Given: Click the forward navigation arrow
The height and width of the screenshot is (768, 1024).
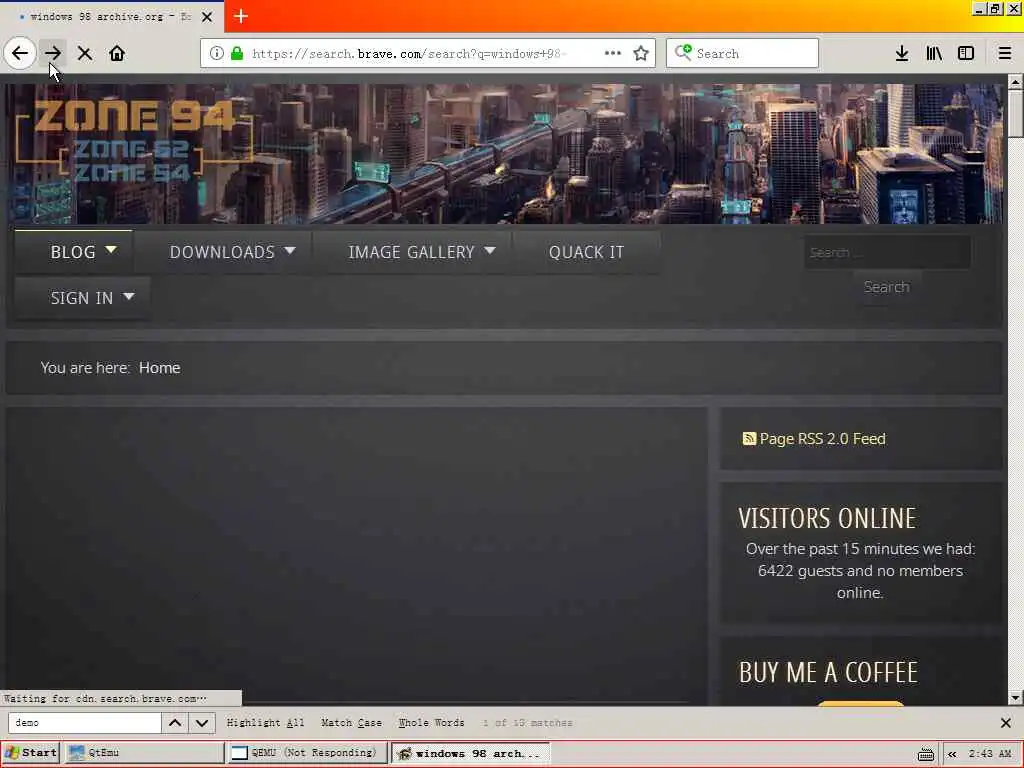Looking at the screenshot, I should pos(53,53).
